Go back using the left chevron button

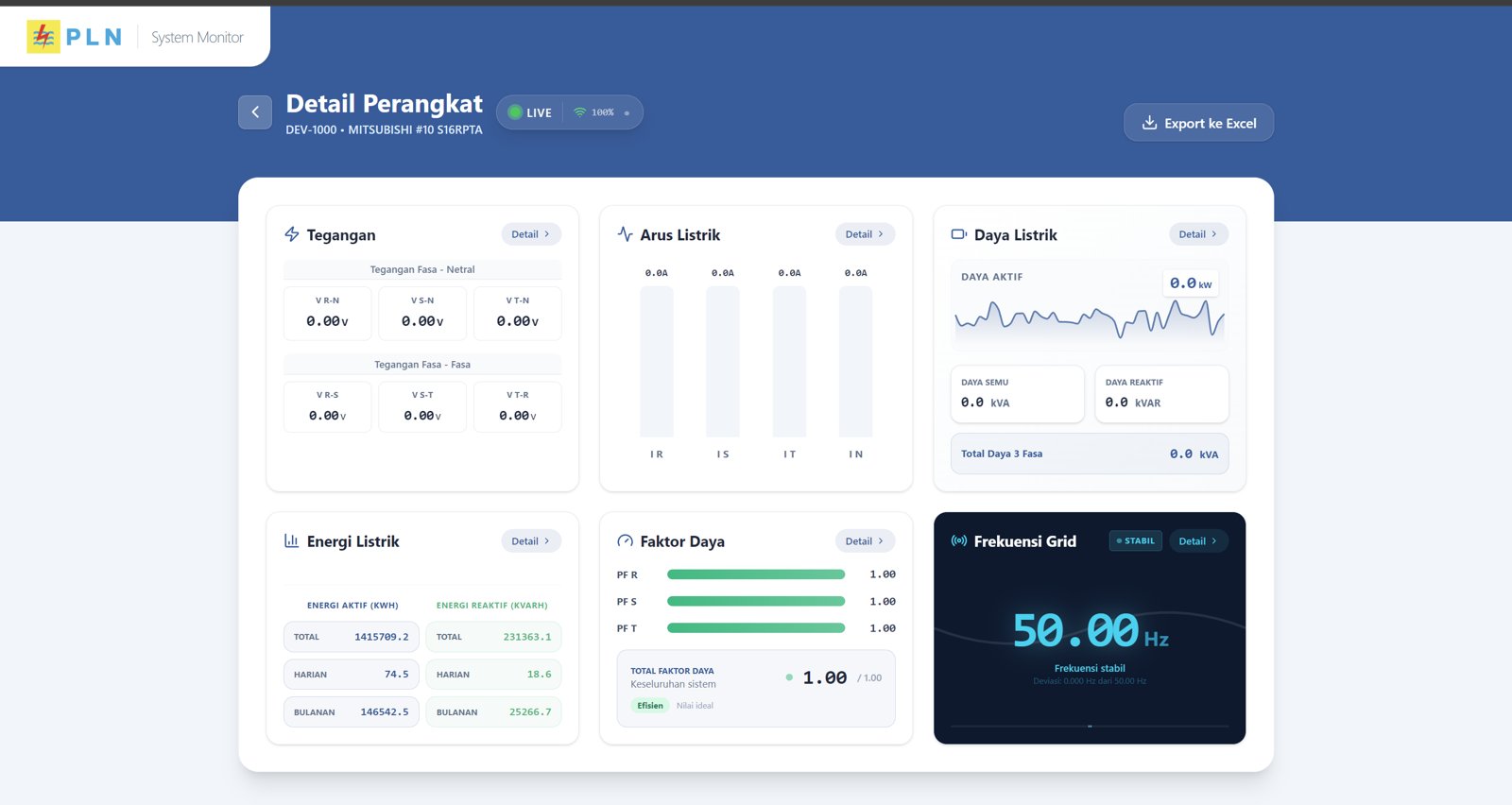[x=255, y=111]
